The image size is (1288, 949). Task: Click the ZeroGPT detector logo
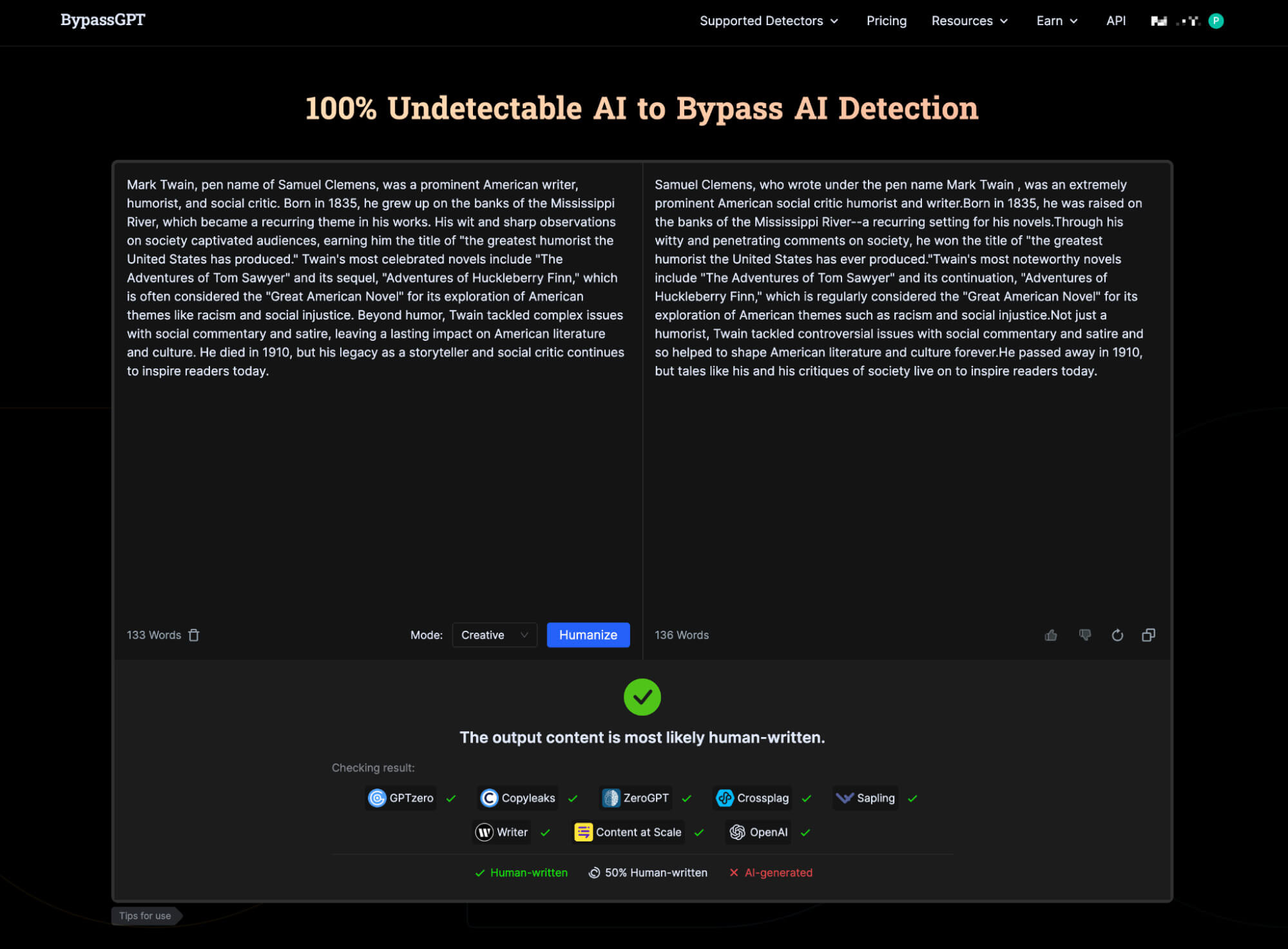click(x=611, y=798)
